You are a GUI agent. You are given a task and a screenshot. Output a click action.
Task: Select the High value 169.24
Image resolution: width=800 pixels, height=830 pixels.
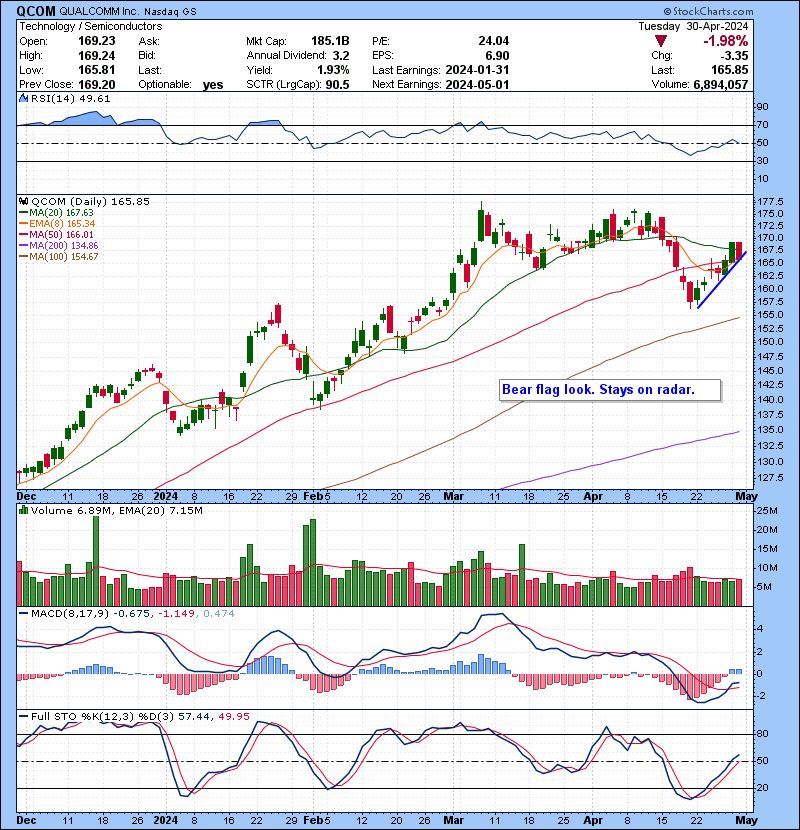(96, 56)
